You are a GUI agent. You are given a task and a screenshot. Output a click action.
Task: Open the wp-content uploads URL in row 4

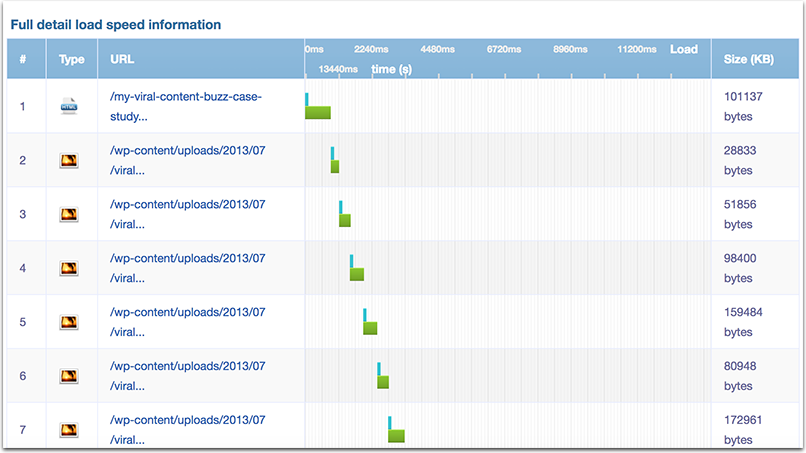tap(188, 268)
